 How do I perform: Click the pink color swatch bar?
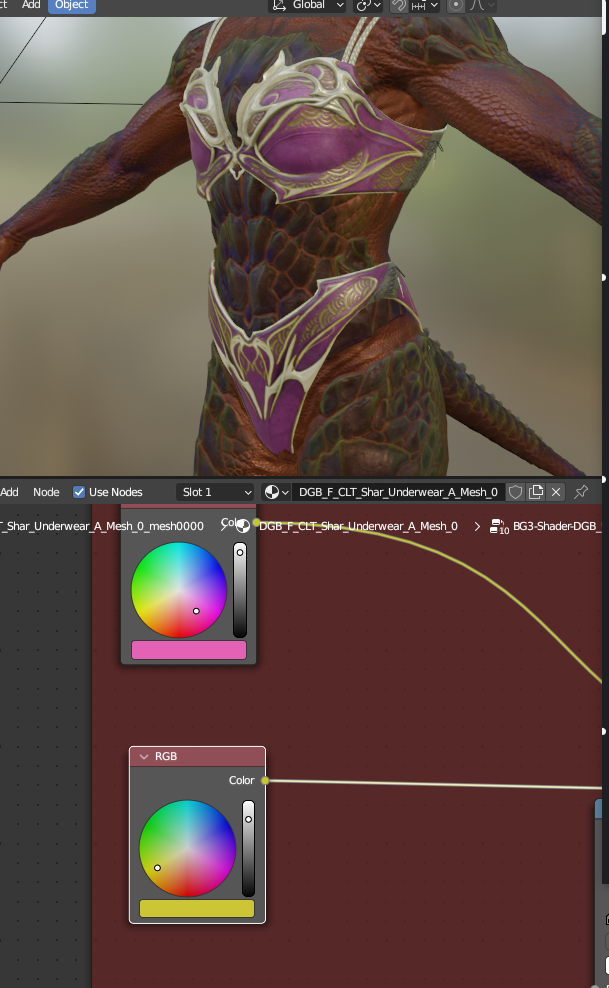tap(189, 650)
